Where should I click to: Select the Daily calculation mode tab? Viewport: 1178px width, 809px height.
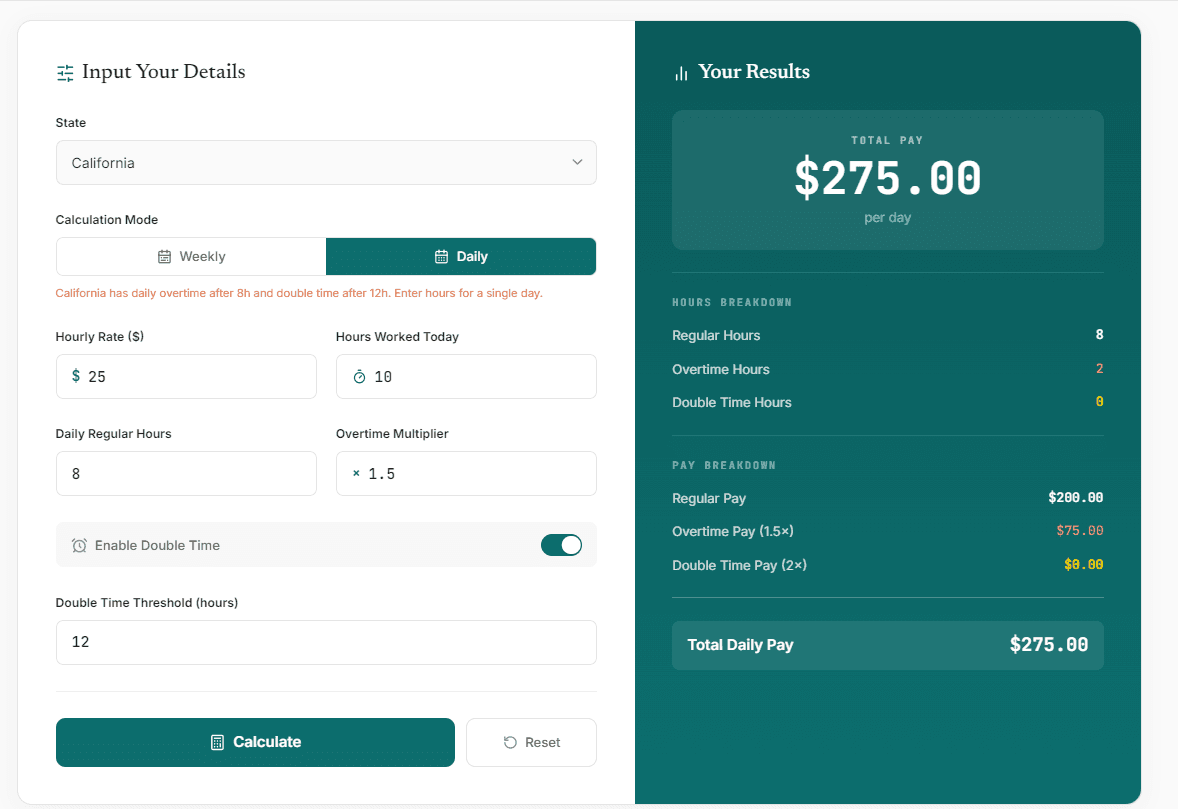pos(460,256)
